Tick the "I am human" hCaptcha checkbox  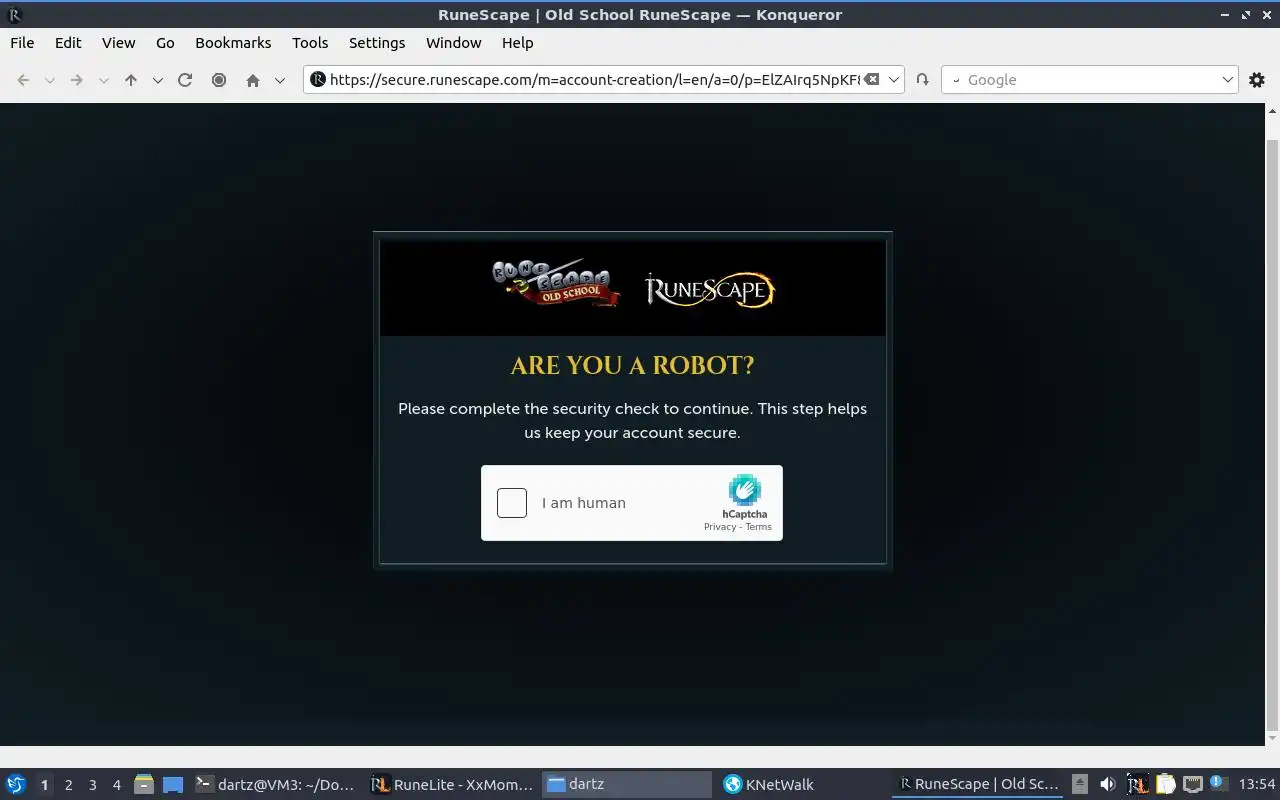click(511, 503)
